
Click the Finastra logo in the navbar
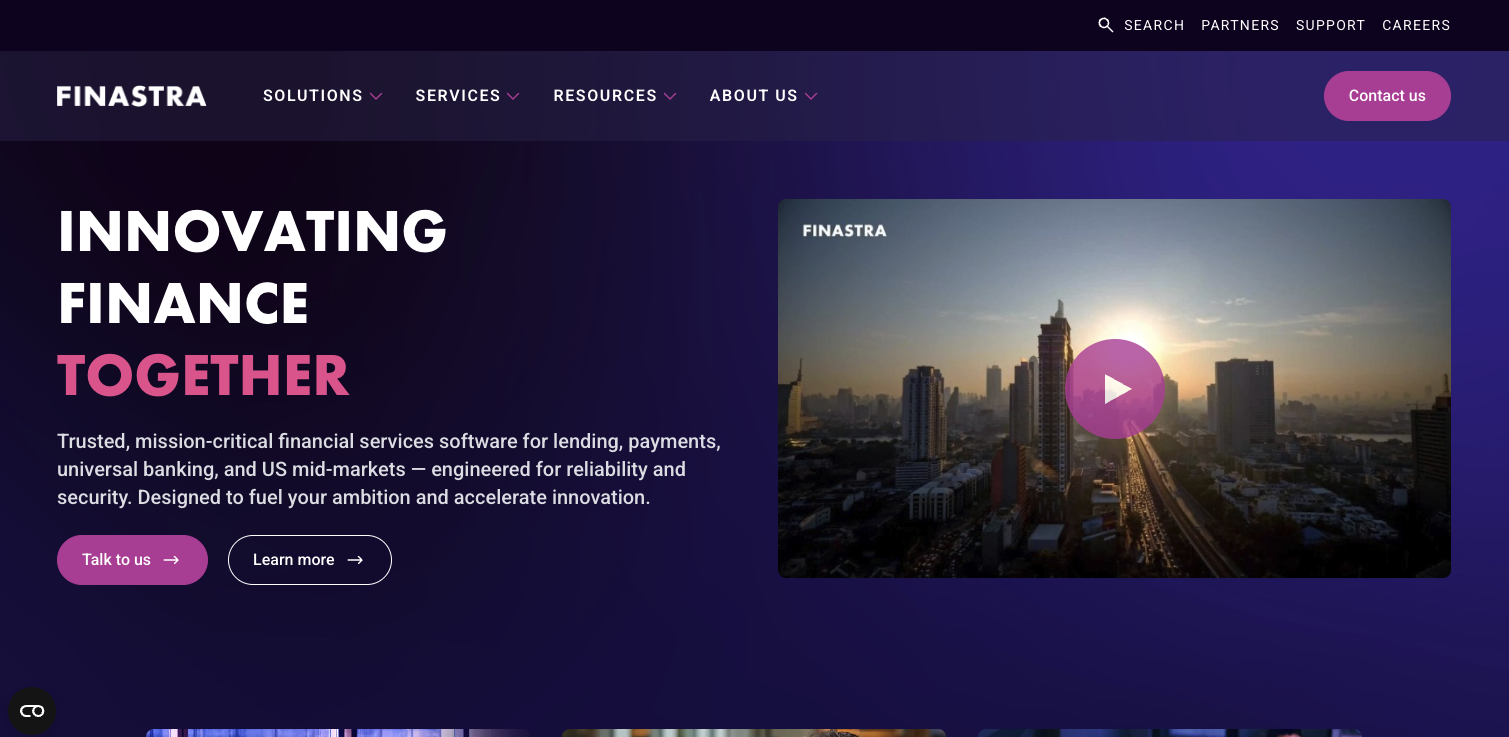pos(131,95)
